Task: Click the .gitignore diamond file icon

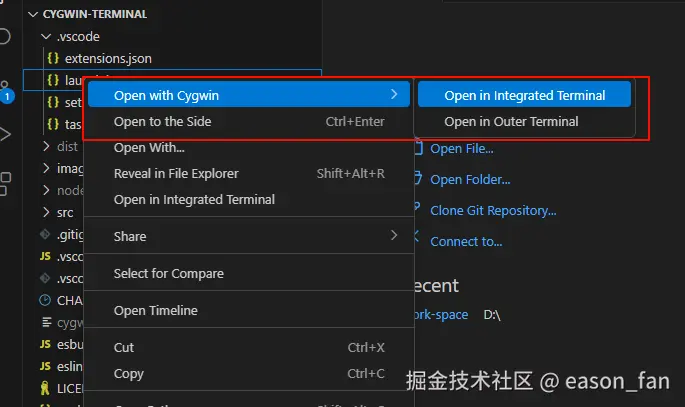Action: [45, 234]
